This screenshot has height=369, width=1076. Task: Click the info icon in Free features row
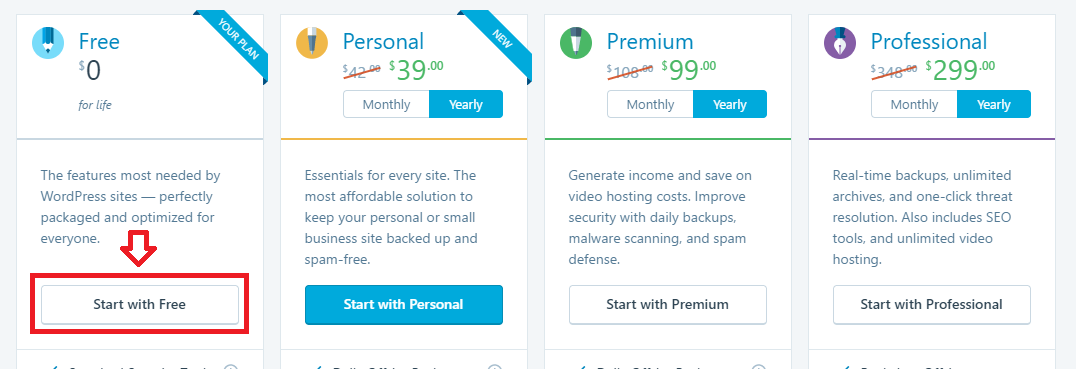(x=231, y=367)
